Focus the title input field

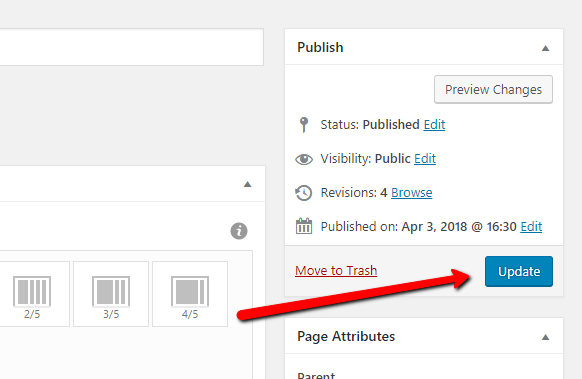click(131, 47)
